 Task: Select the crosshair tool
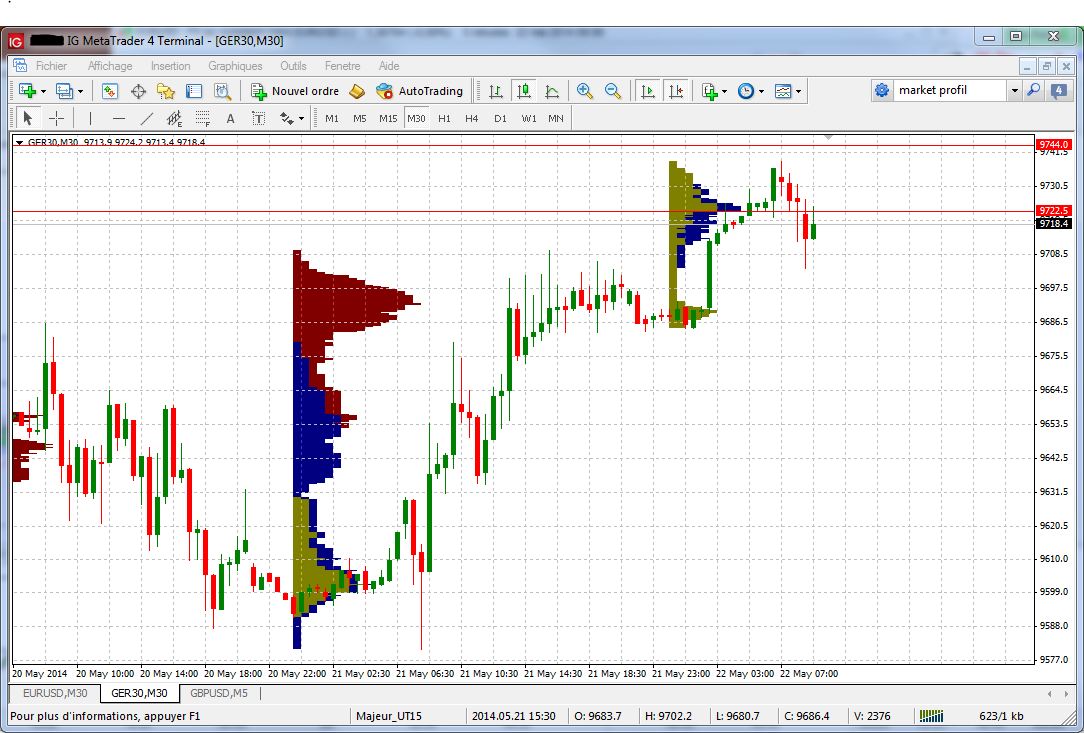click(56, 118)
